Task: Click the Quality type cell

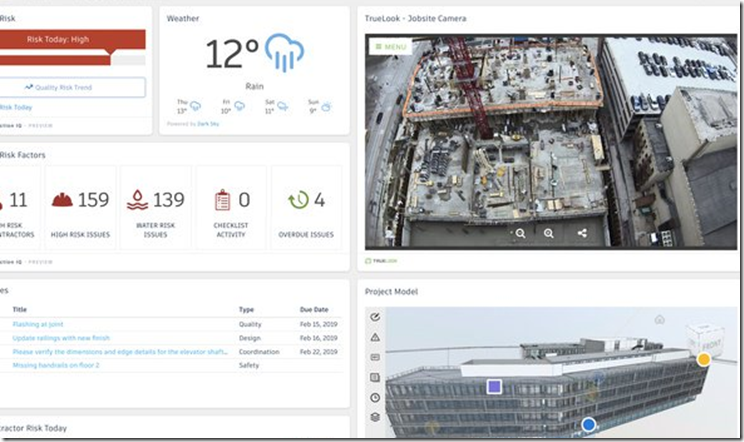Action: (x=250, y=324)
